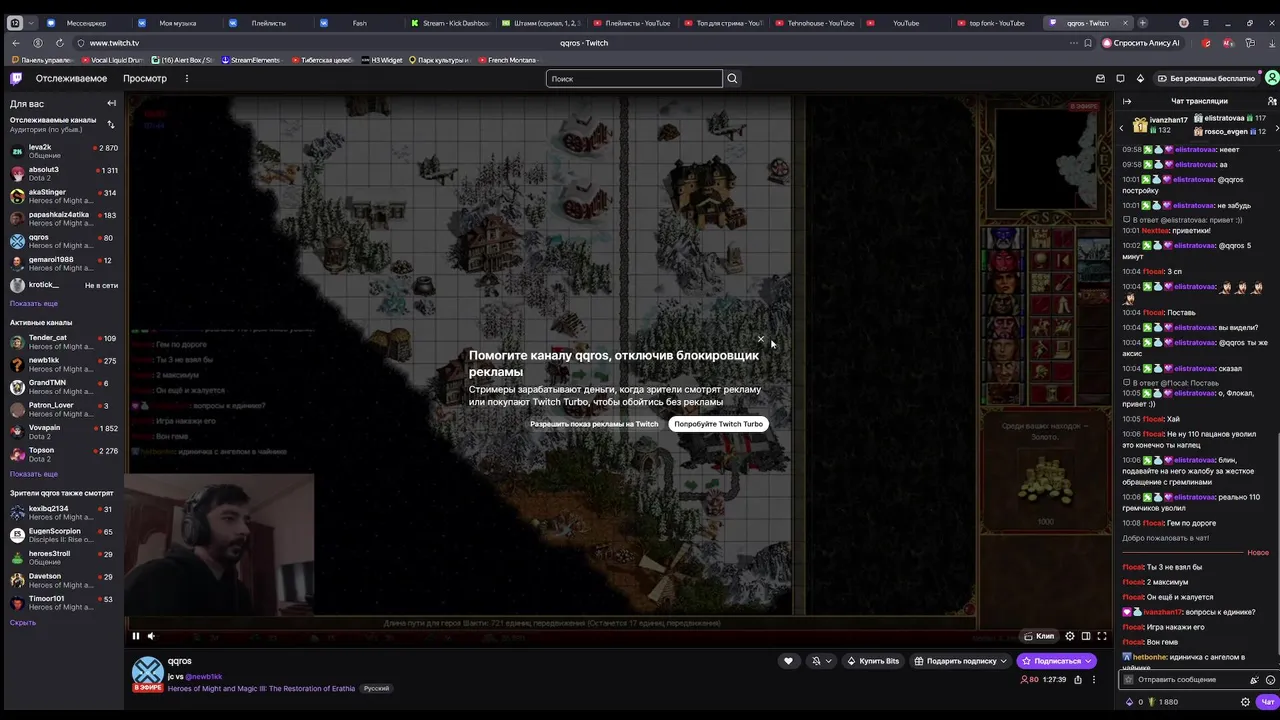This screenshot has height=720, width=1280.
Task: Open the Просмотр tab
Action: point(145,78)
